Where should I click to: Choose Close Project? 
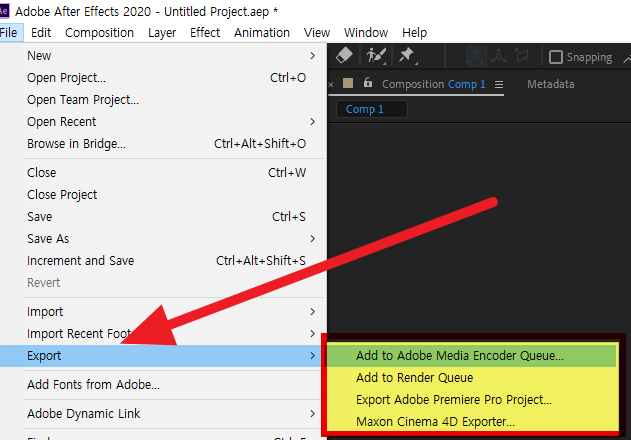point(163,195)
